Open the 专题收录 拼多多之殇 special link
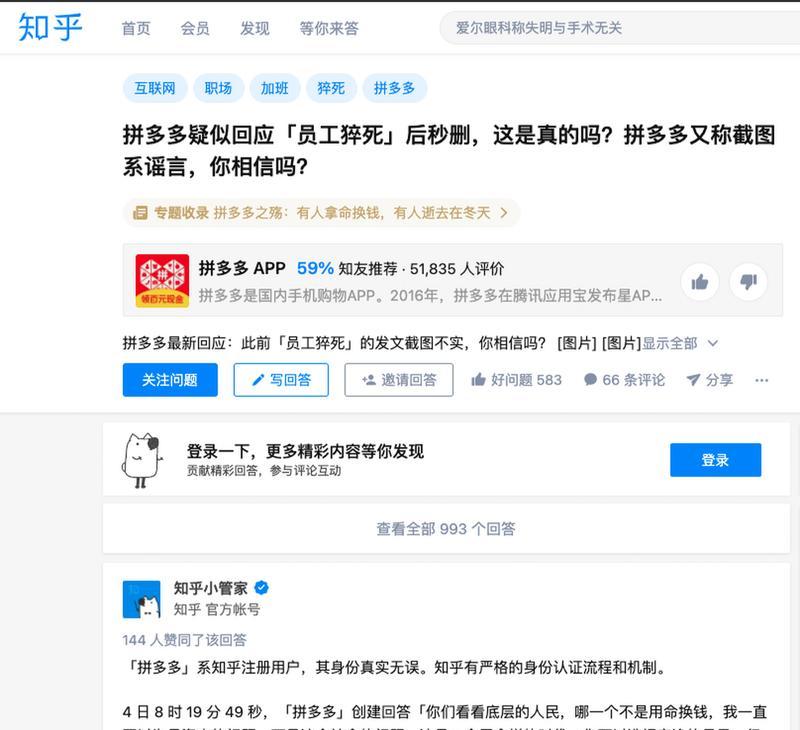This screenshot has height=730, width=800. 321,213
